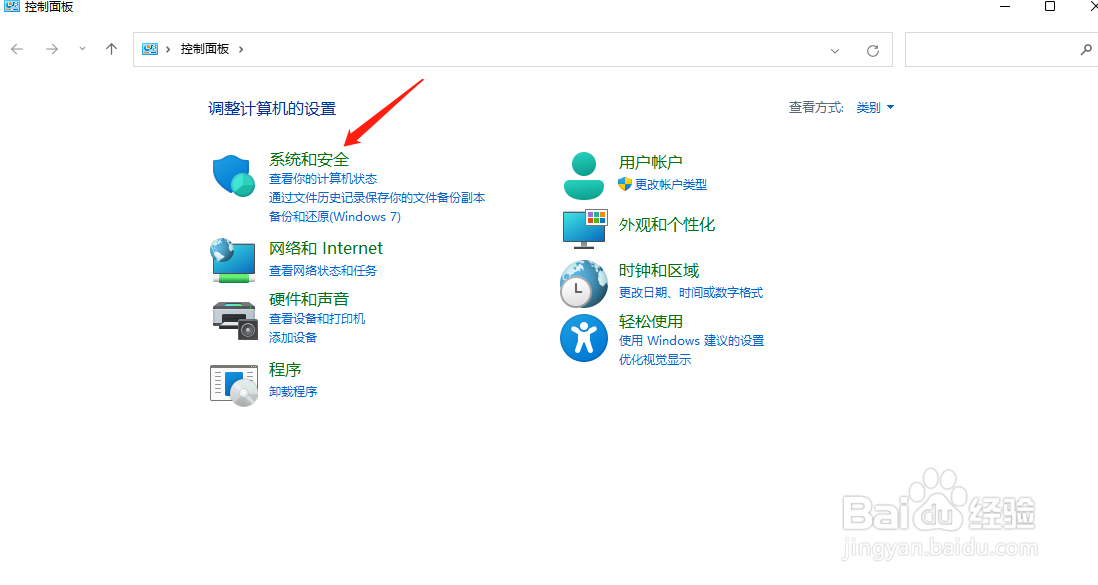Open 查看设备和打印机

[x=317, y=319]
